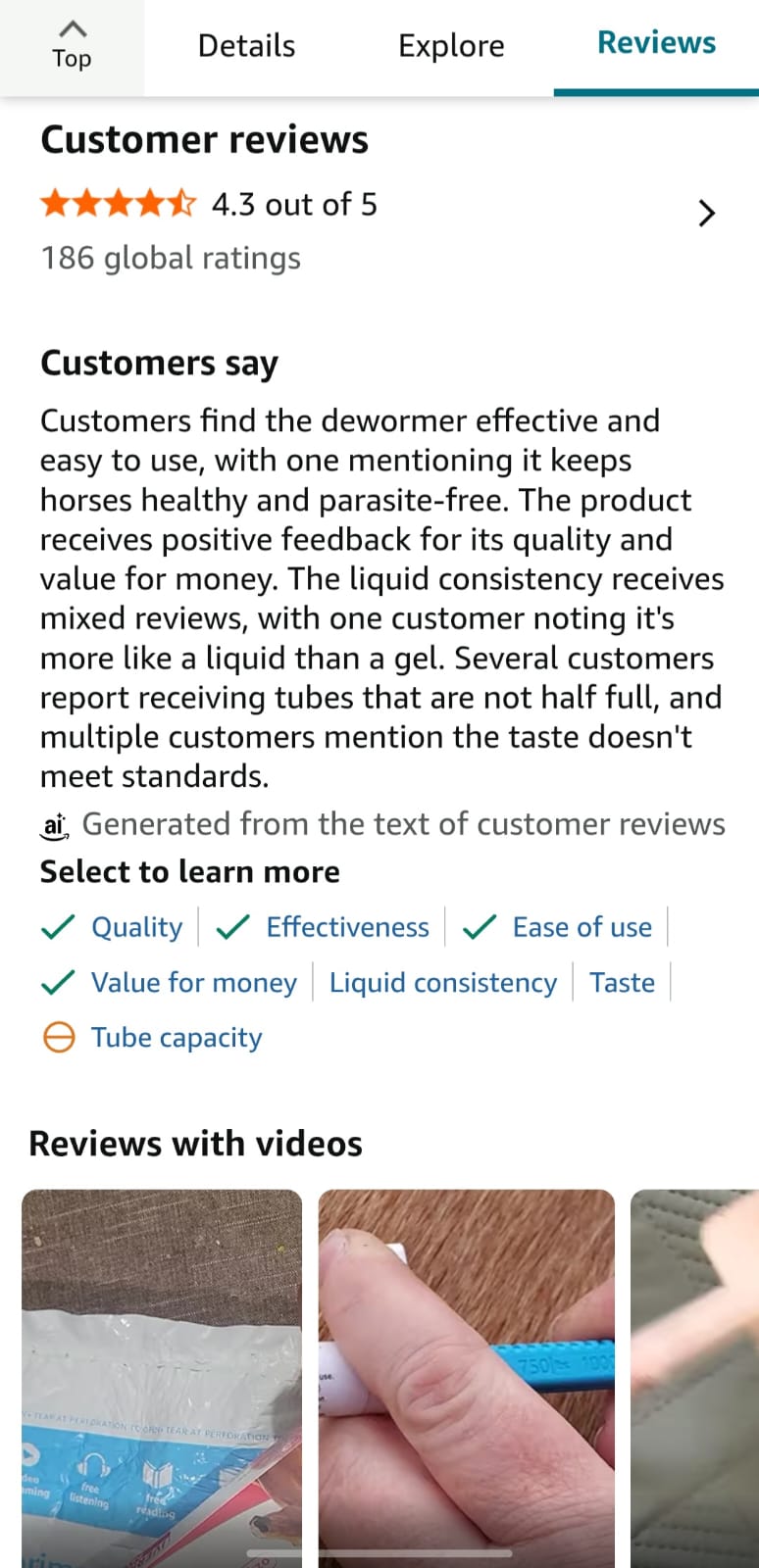Switch to the Details tab
This screenshot has width=759, height=1568.
pos(246,46)
